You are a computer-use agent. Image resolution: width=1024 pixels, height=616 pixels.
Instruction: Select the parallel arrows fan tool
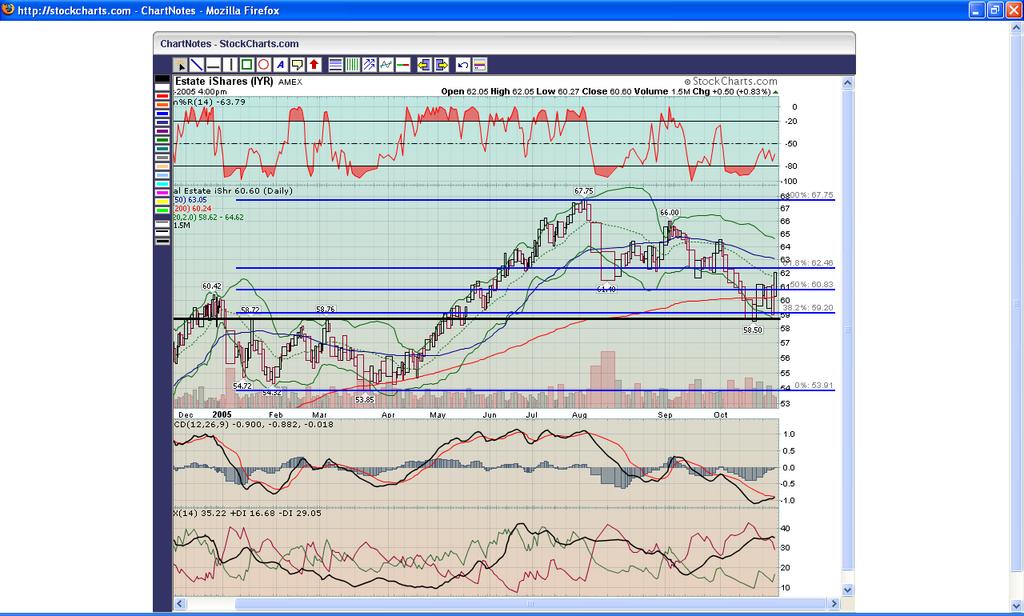(370, 65)
